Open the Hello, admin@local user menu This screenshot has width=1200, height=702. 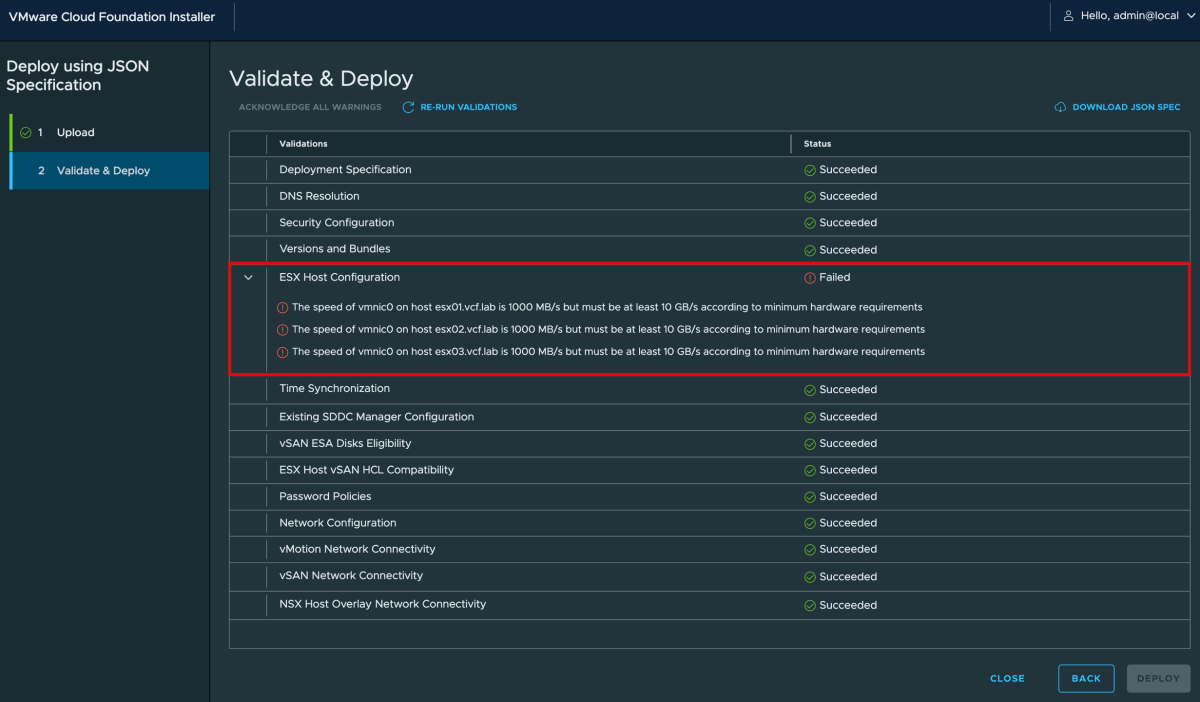[1129, 16]
